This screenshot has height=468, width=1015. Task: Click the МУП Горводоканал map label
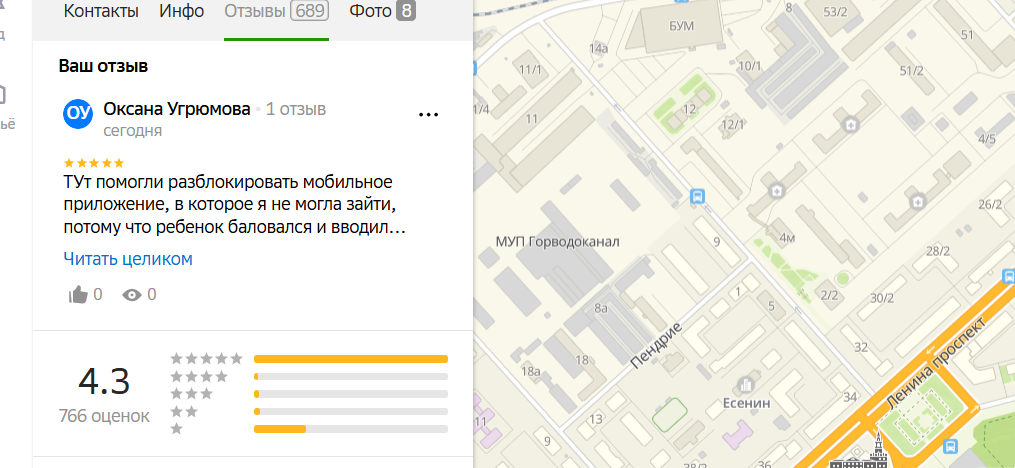(557, 242)
